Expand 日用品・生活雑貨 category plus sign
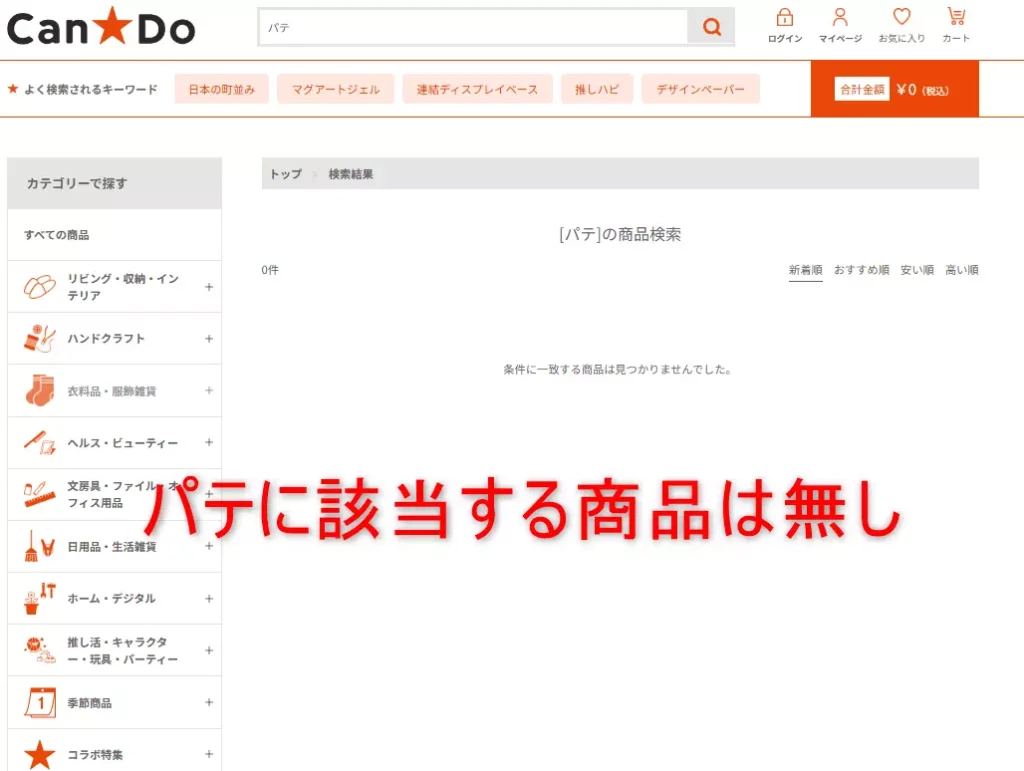 (x=209, y=547)
